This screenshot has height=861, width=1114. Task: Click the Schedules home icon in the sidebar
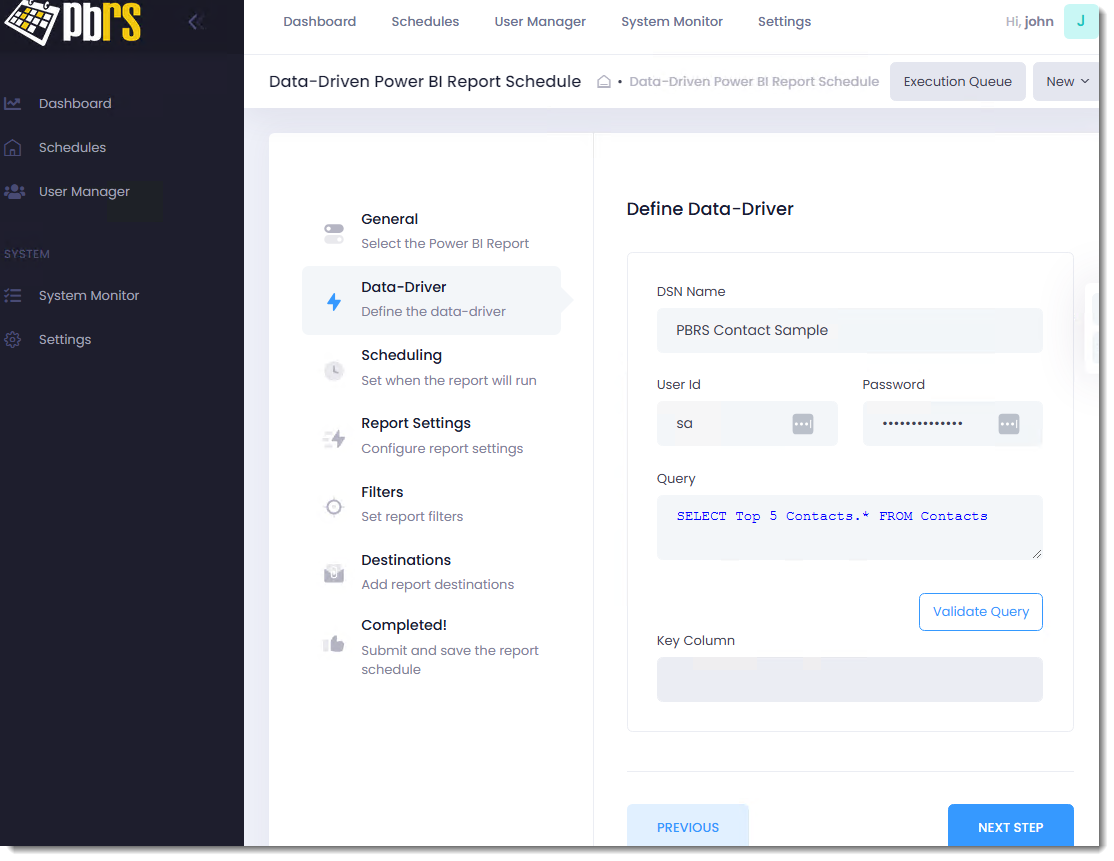13,148
